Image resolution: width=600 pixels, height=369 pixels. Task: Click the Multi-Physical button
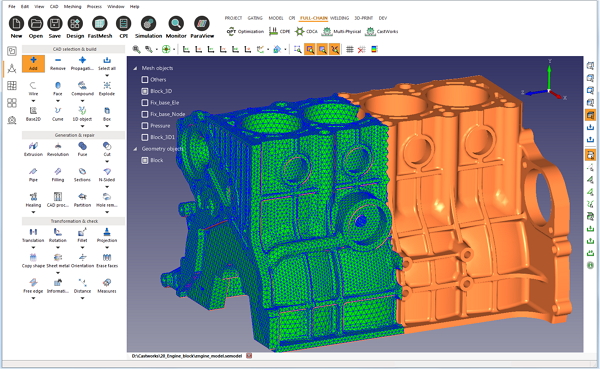click(x=341, y=31)
